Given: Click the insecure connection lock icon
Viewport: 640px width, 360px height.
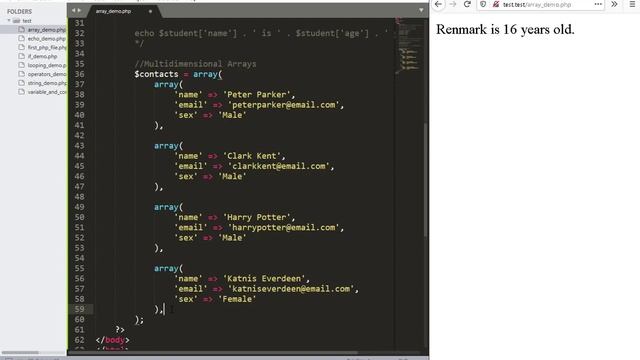Looking at the screenshot, I should (x=496, y=4).
